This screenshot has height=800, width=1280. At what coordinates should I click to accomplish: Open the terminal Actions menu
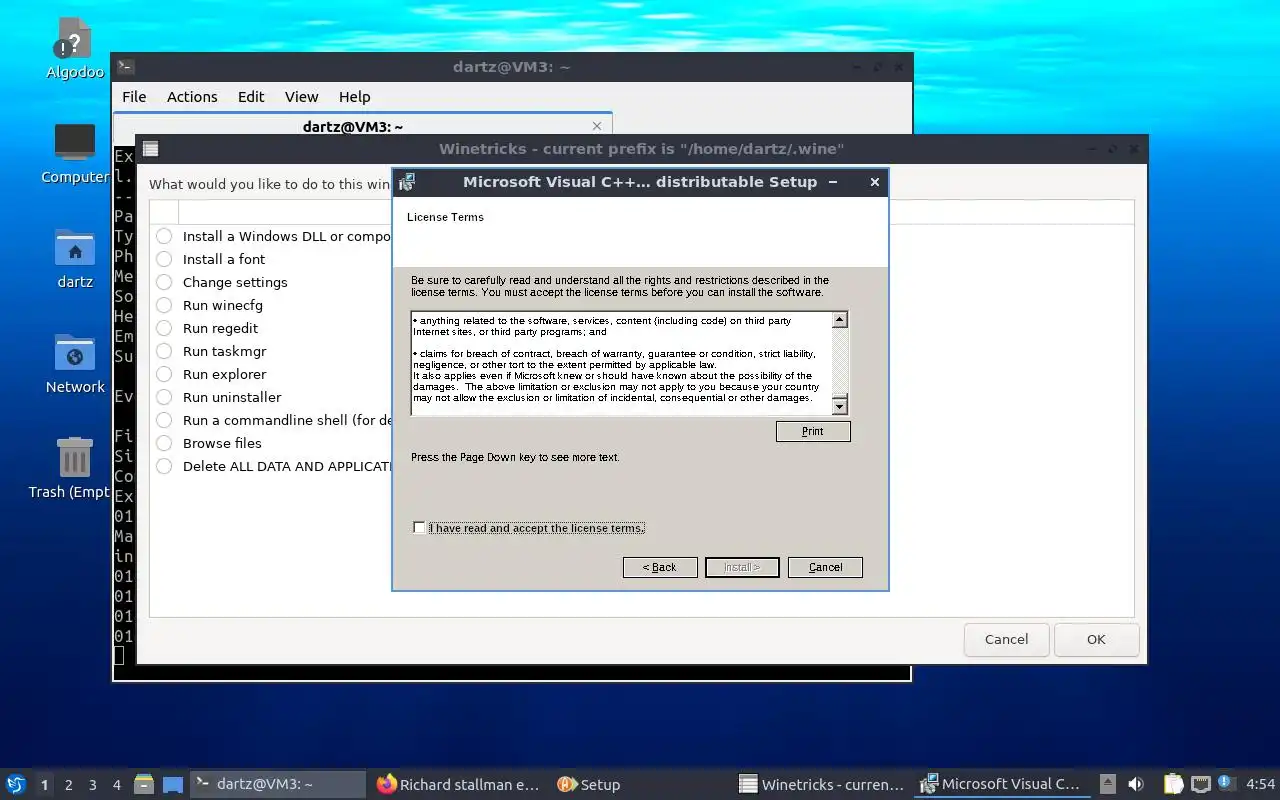192,97
